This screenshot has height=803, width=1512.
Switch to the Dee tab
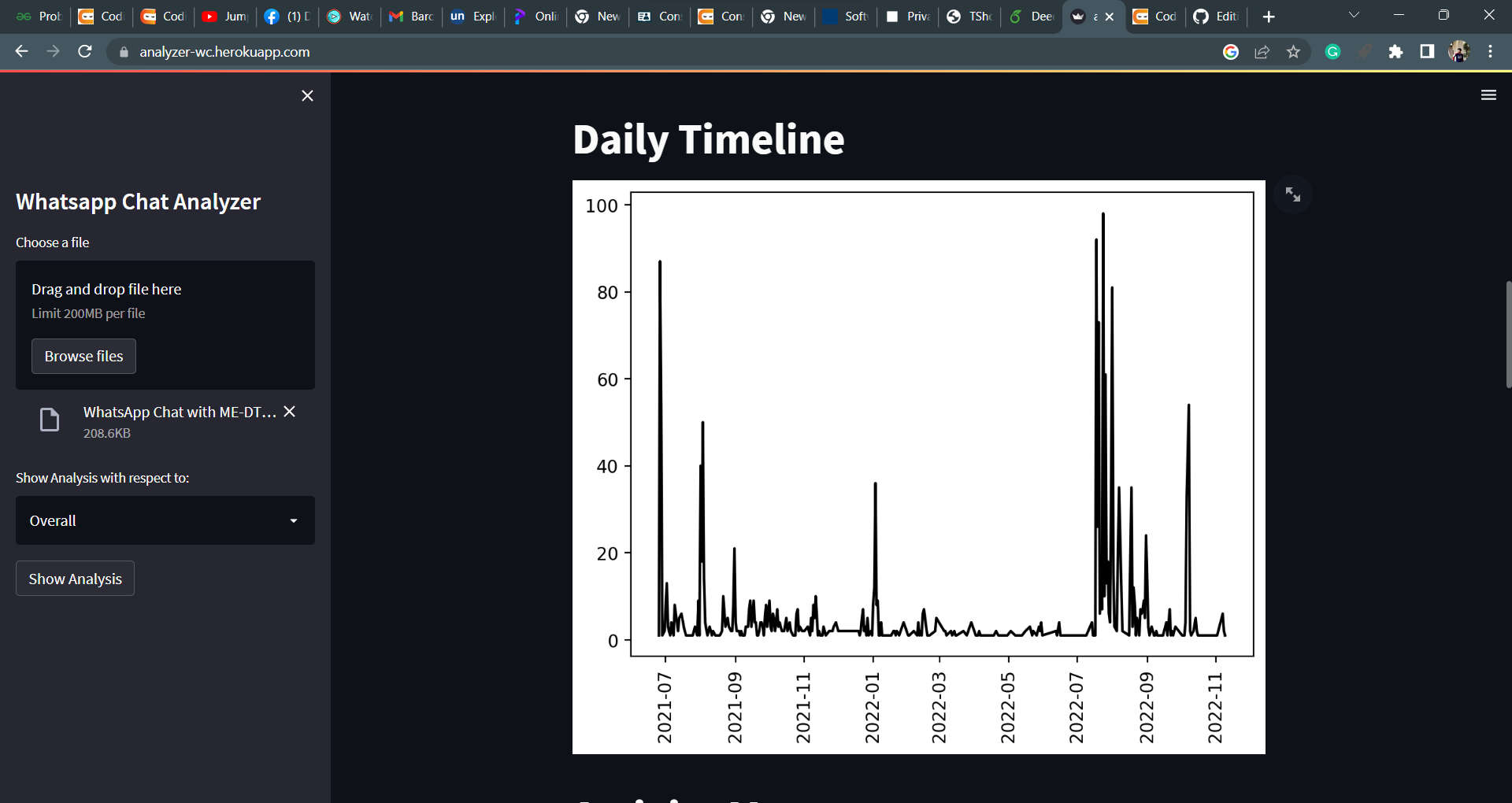tap(1032, 17)
